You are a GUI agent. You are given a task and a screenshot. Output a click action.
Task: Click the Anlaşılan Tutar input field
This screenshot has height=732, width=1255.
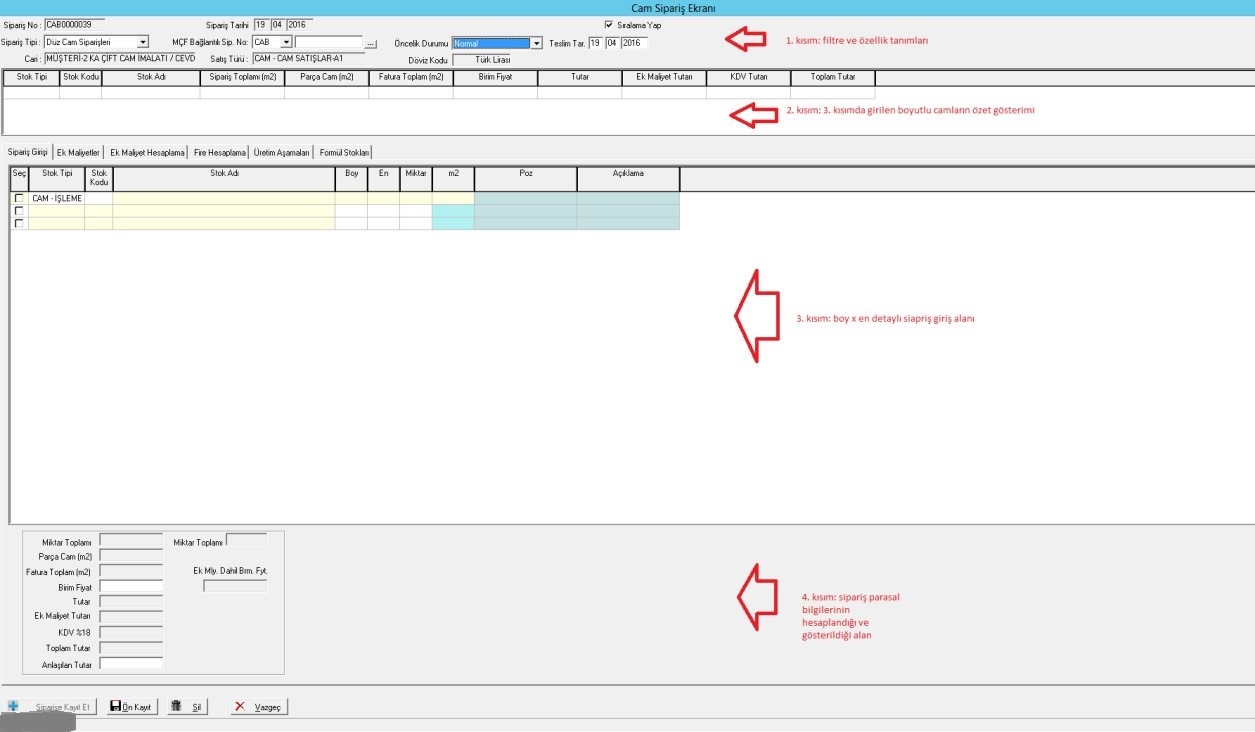point(131,662)
